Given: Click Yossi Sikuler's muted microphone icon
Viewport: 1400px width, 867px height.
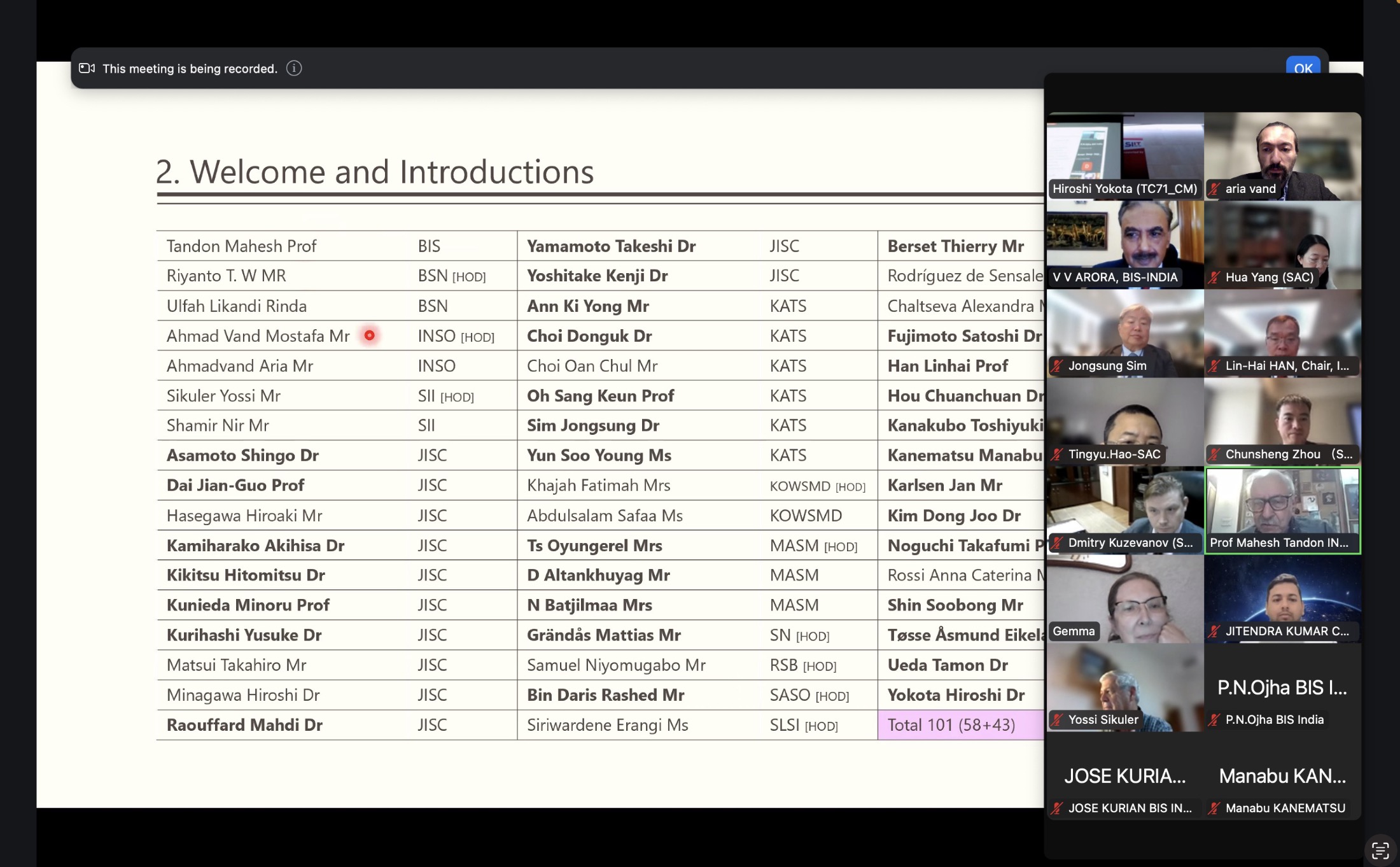Looking at the screenshot, I should [x=1058, y=719].
